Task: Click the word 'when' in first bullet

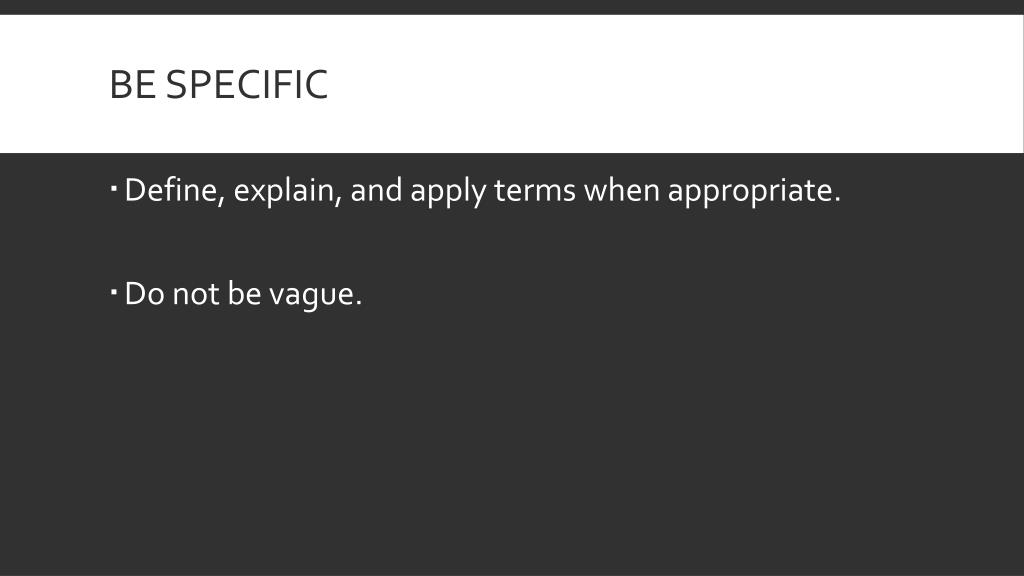Action: [621, 191]
